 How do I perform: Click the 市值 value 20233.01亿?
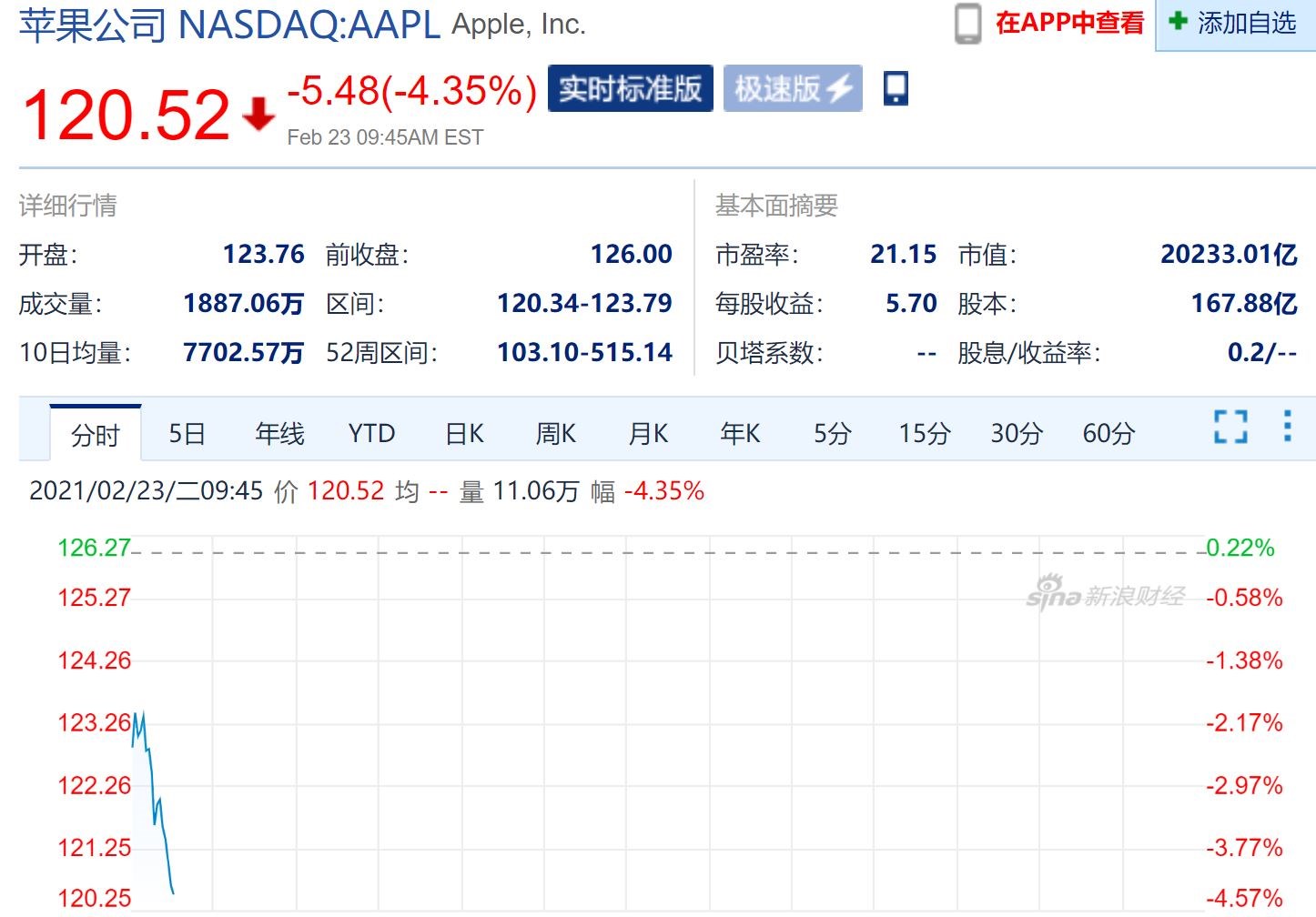1230,254
